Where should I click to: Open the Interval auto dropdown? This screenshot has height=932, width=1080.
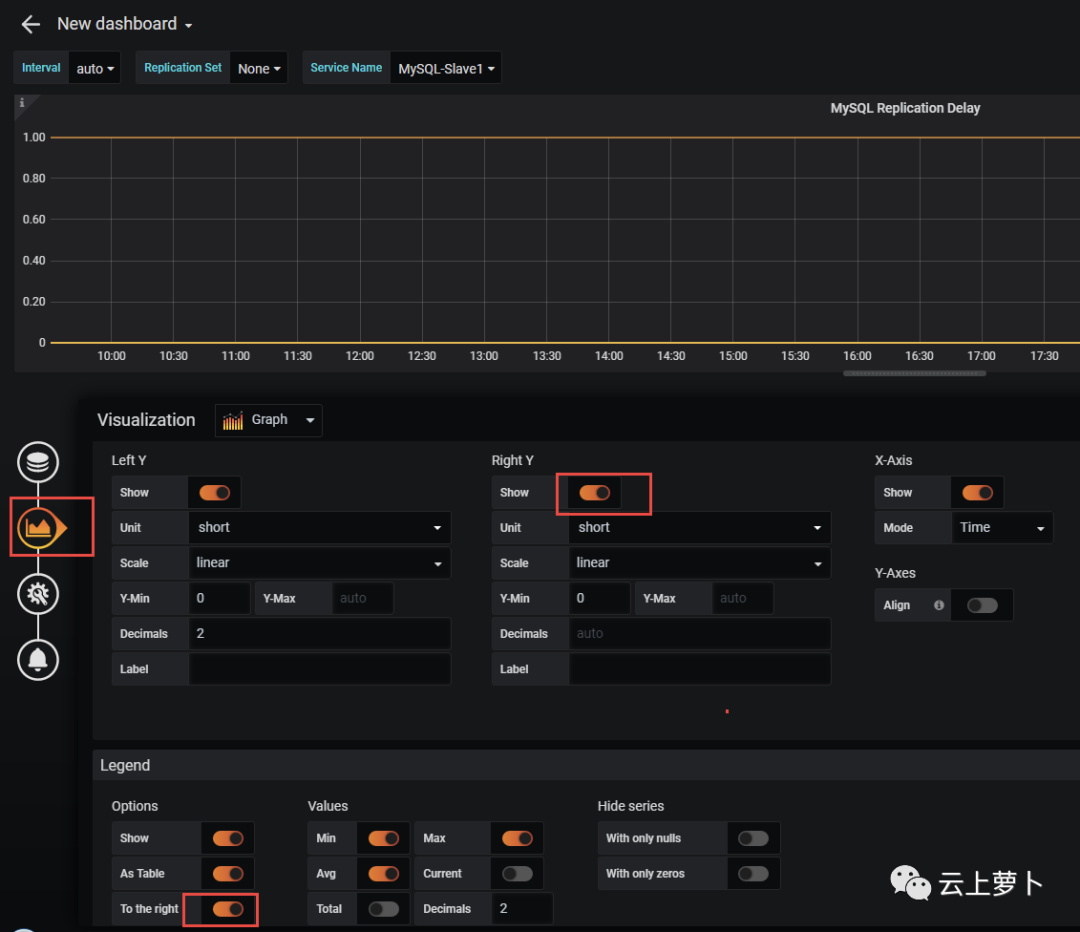coord(95,68)
